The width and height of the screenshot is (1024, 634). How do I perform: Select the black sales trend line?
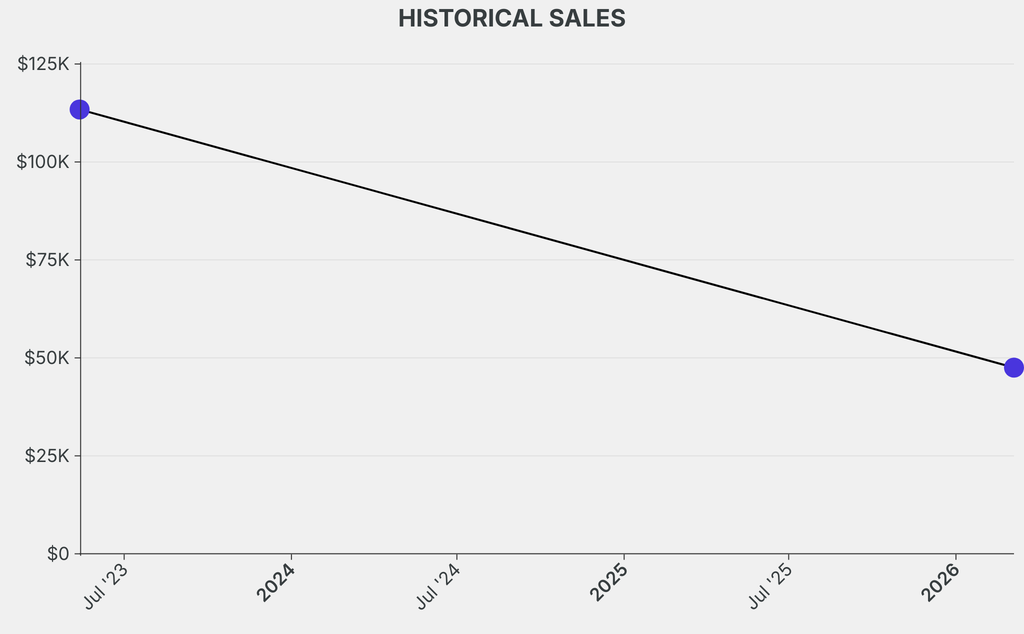tap(546, 238)
